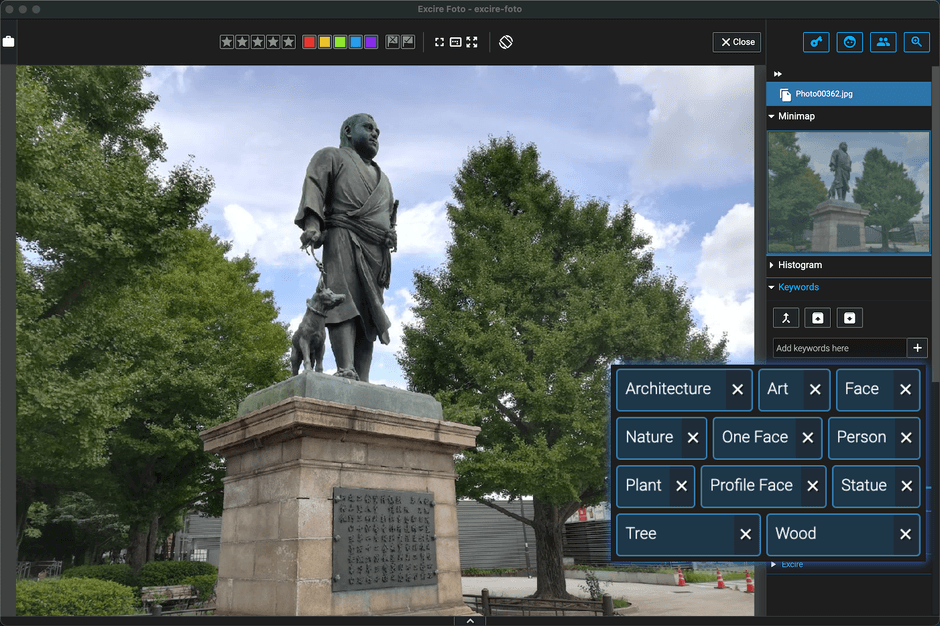Apply the red color label
Screen dimensions: 940x626
tap(309, 42)
